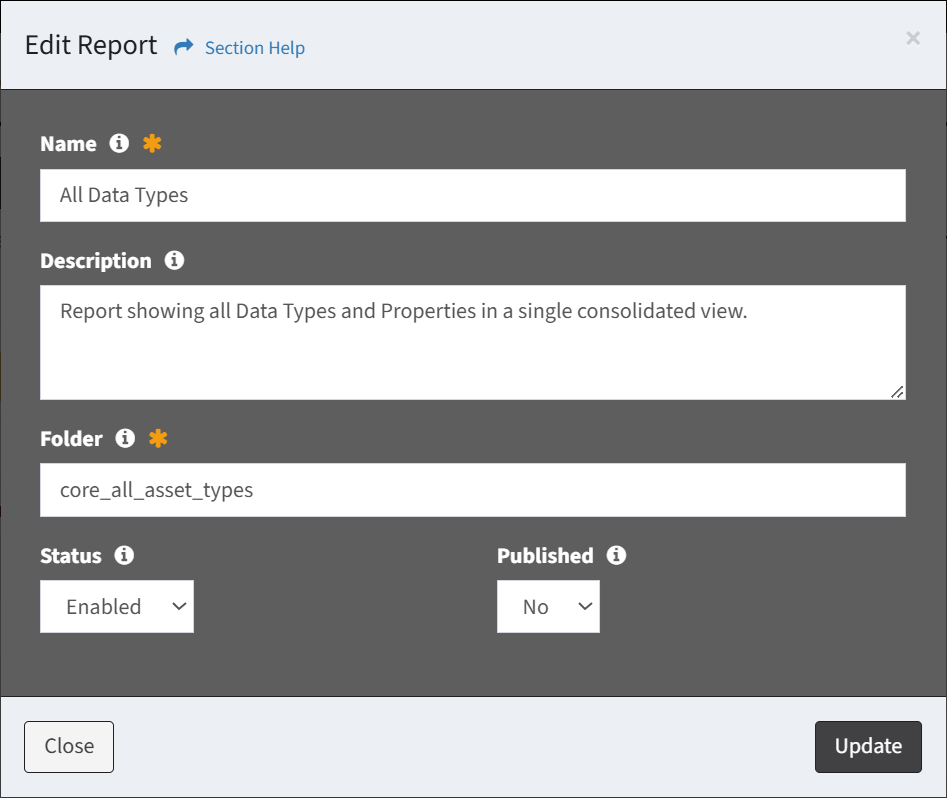This screenshot has width=947, height=798.
Task: Click the Folder field info icon
Action: pyautogui.click(x=125, y=438)
